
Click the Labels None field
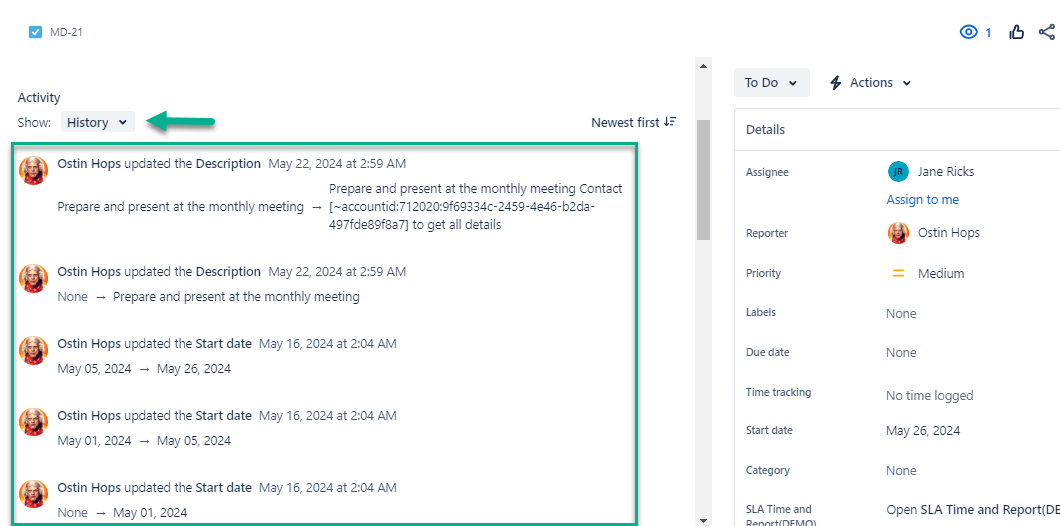[900, 314]
